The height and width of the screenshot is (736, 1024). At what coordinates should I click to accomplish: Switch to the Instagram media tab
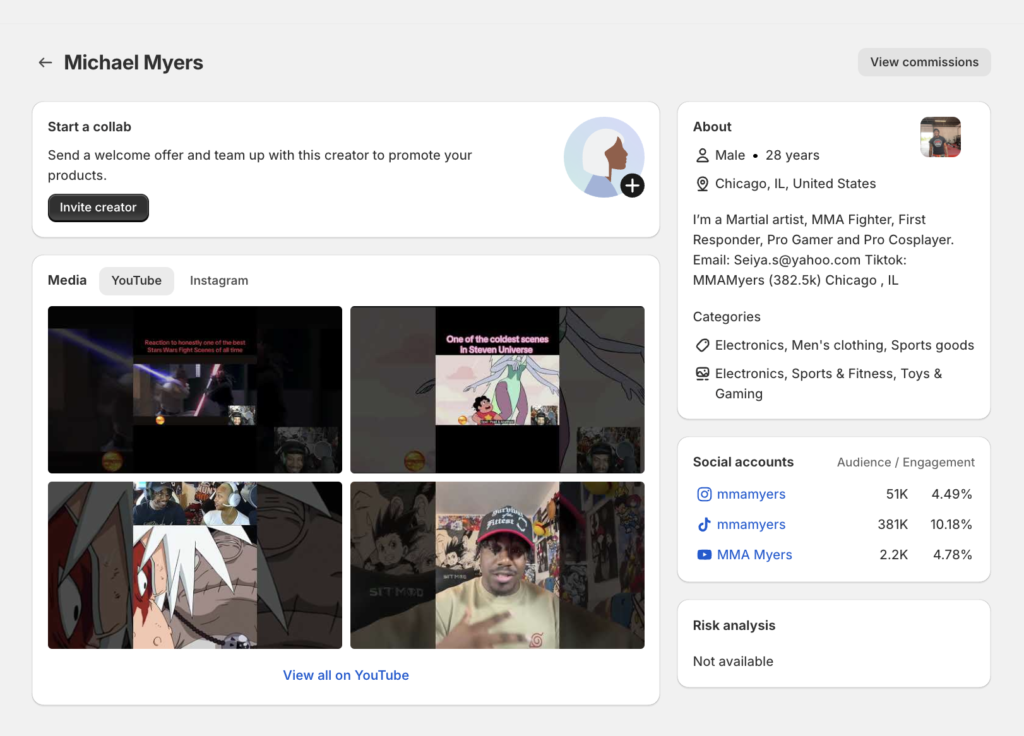[x=219, y=281]
